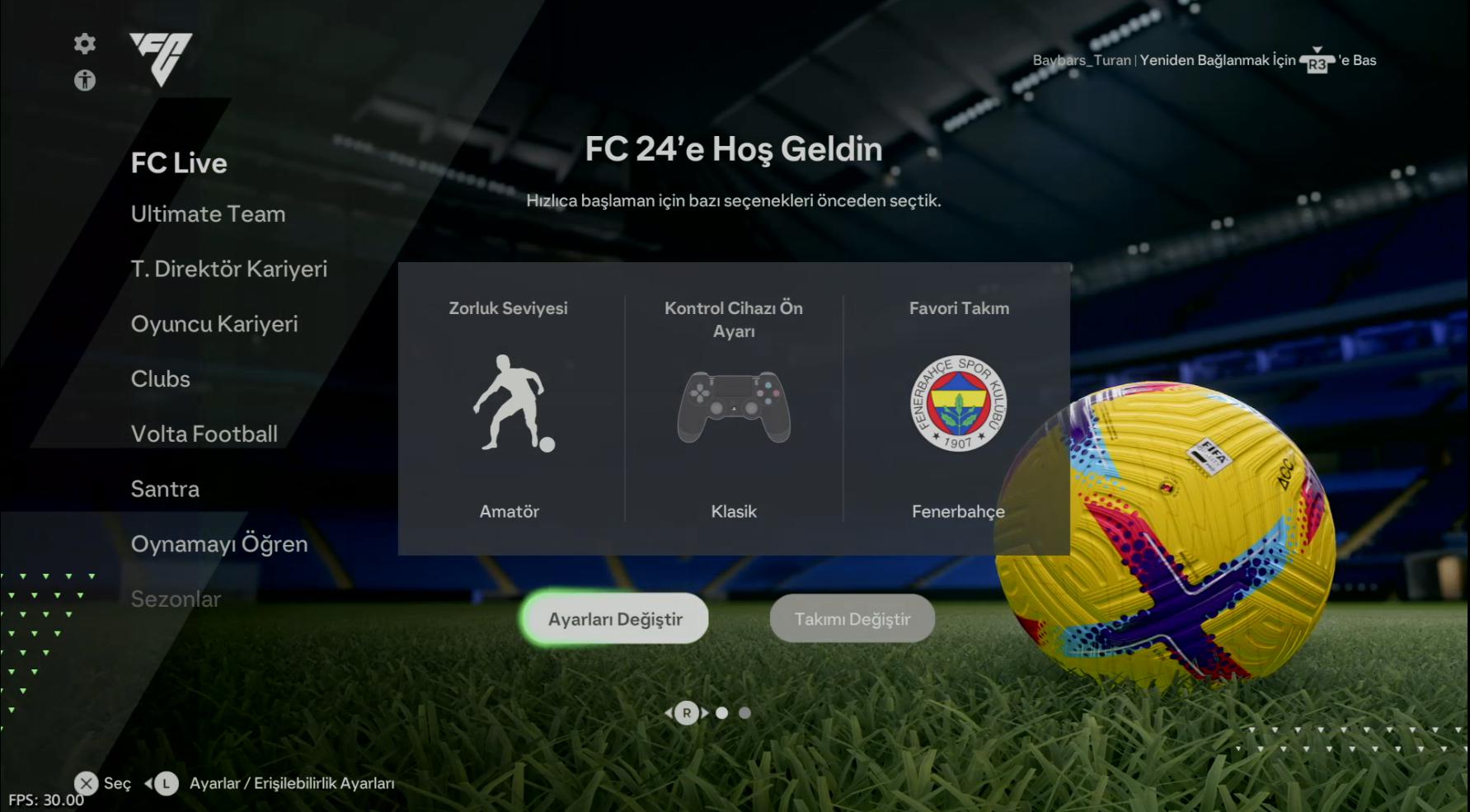Open Ultimate Team from the menu
Screen dimensions: 1470x812
point(209,214)
